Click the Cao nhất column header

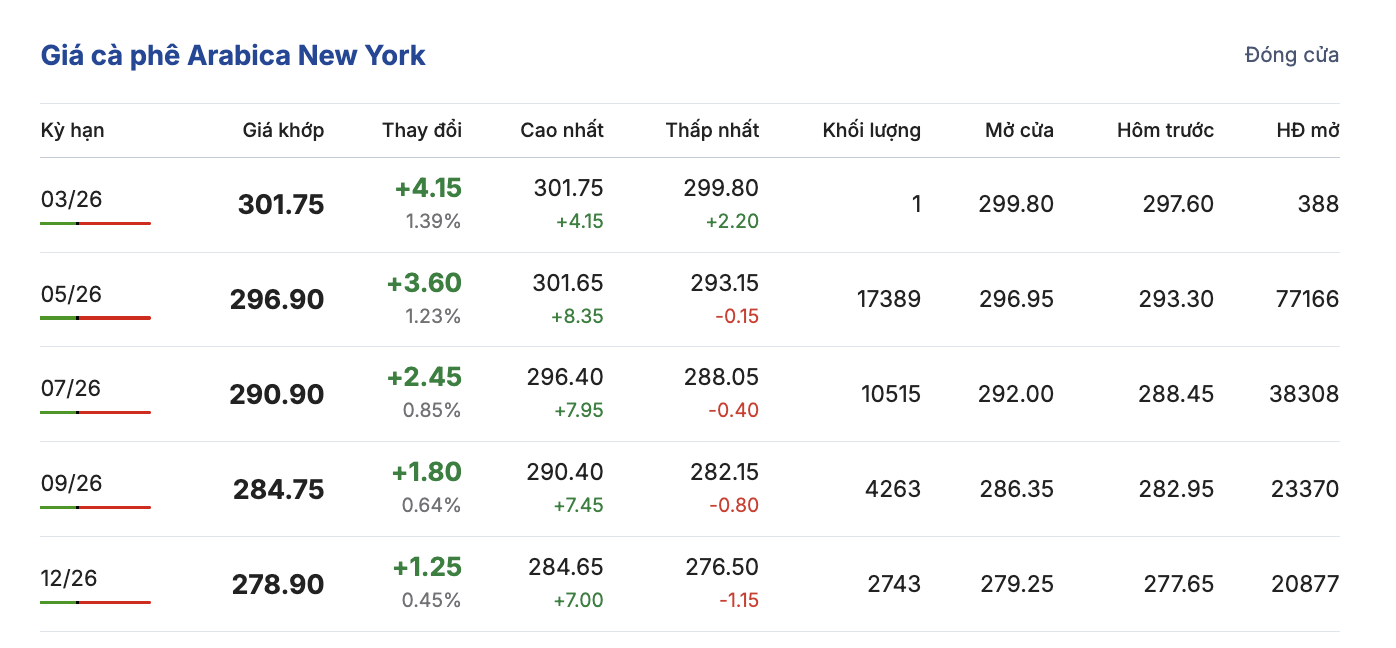click(562, 130)
